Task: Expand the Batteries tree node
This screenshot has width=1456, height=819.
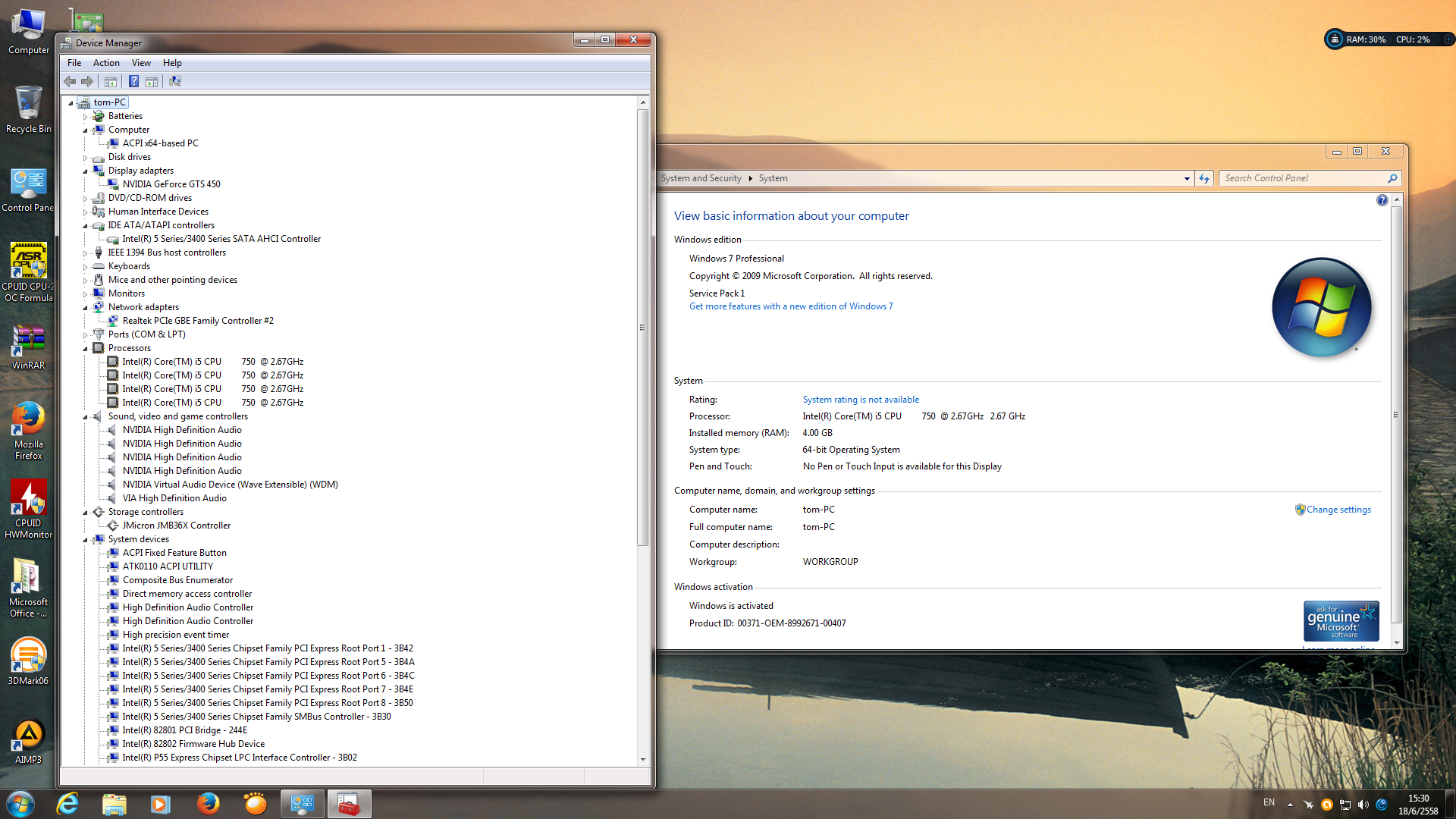Action: [x=86, y=117]
